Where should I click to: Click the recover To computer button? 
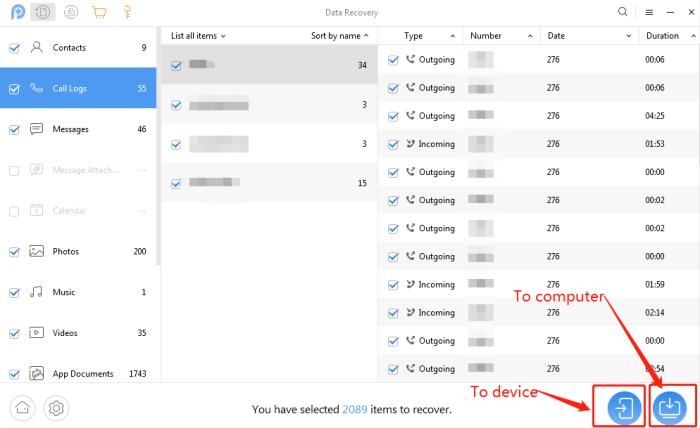pos(668,407)
